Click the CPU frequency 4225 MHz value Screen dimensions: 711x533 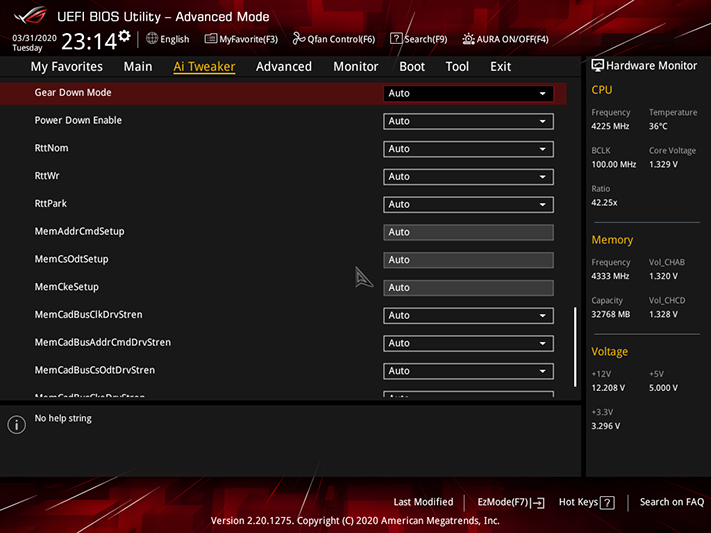(x=610, y=126)
